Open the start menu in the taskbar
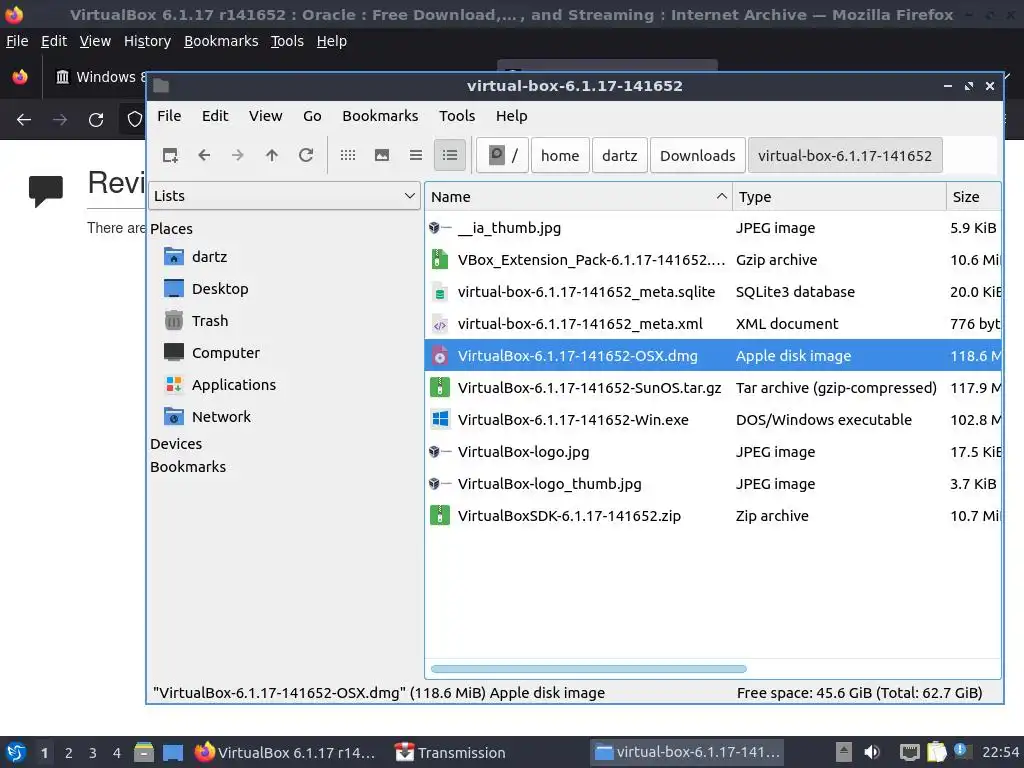1024x768 pixels. click(x=16, y=752)
